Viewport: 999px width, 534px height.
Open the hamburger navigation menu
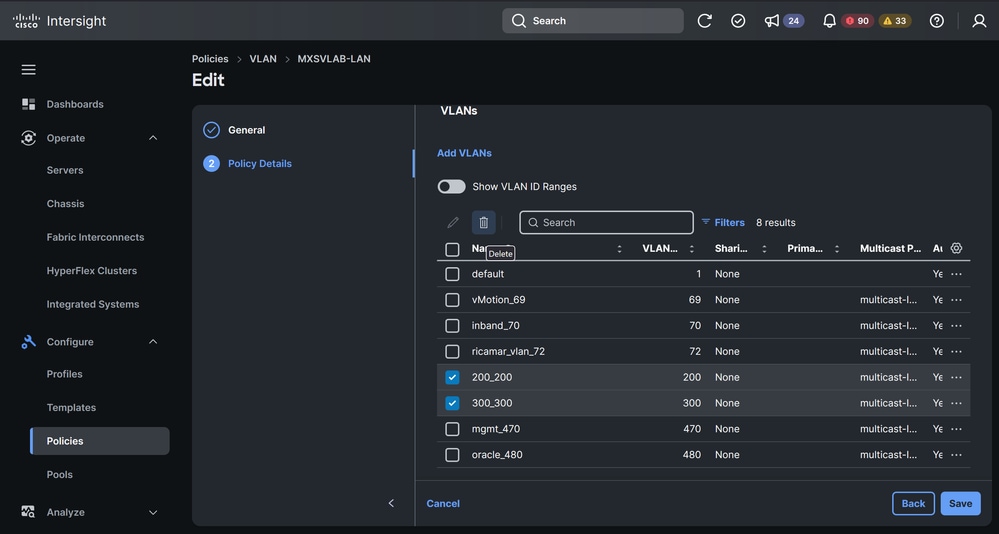click(x=29, y=69)
